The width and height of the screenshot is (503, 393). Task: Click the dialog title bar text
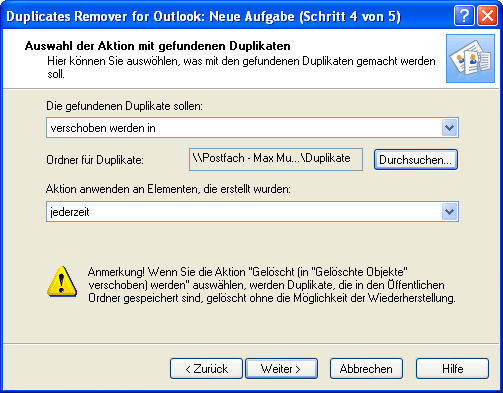pyautogui.click(x=204, y=16)
